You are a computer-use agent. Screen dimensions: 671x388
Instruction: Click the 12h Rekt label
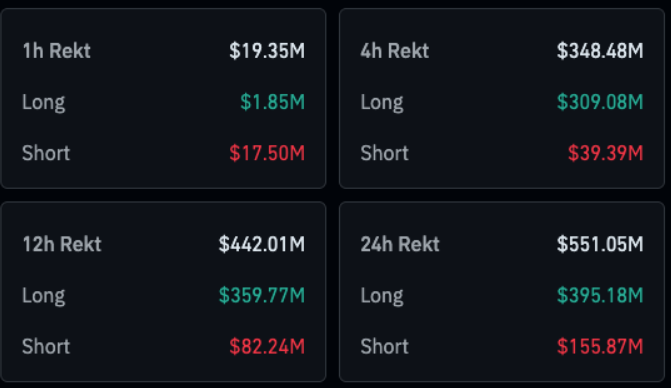click(62, 244)
